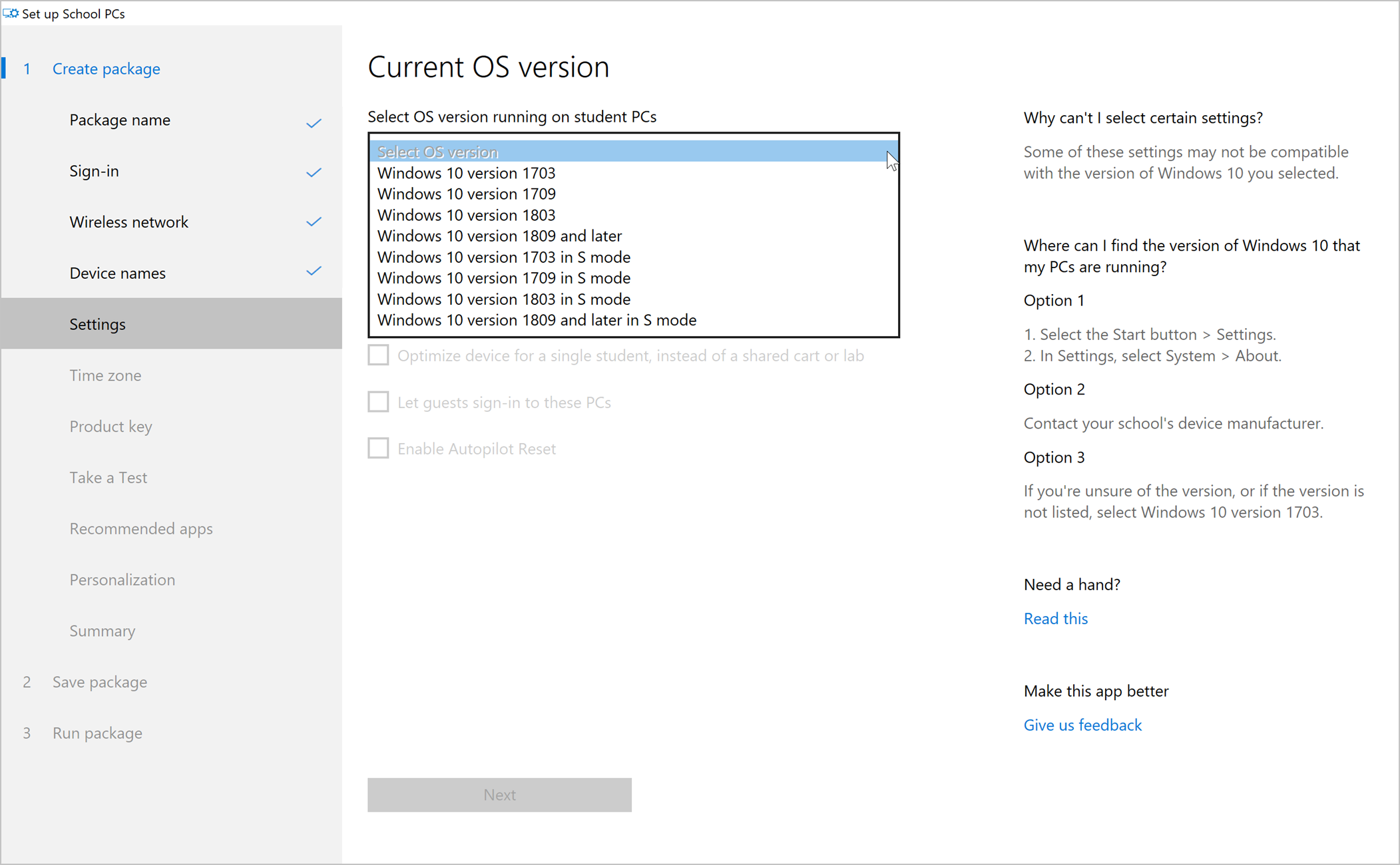The width and height of the screenshot is (1400, 865).
Task: Open the Settings step in sidebar
Action: 98,324
